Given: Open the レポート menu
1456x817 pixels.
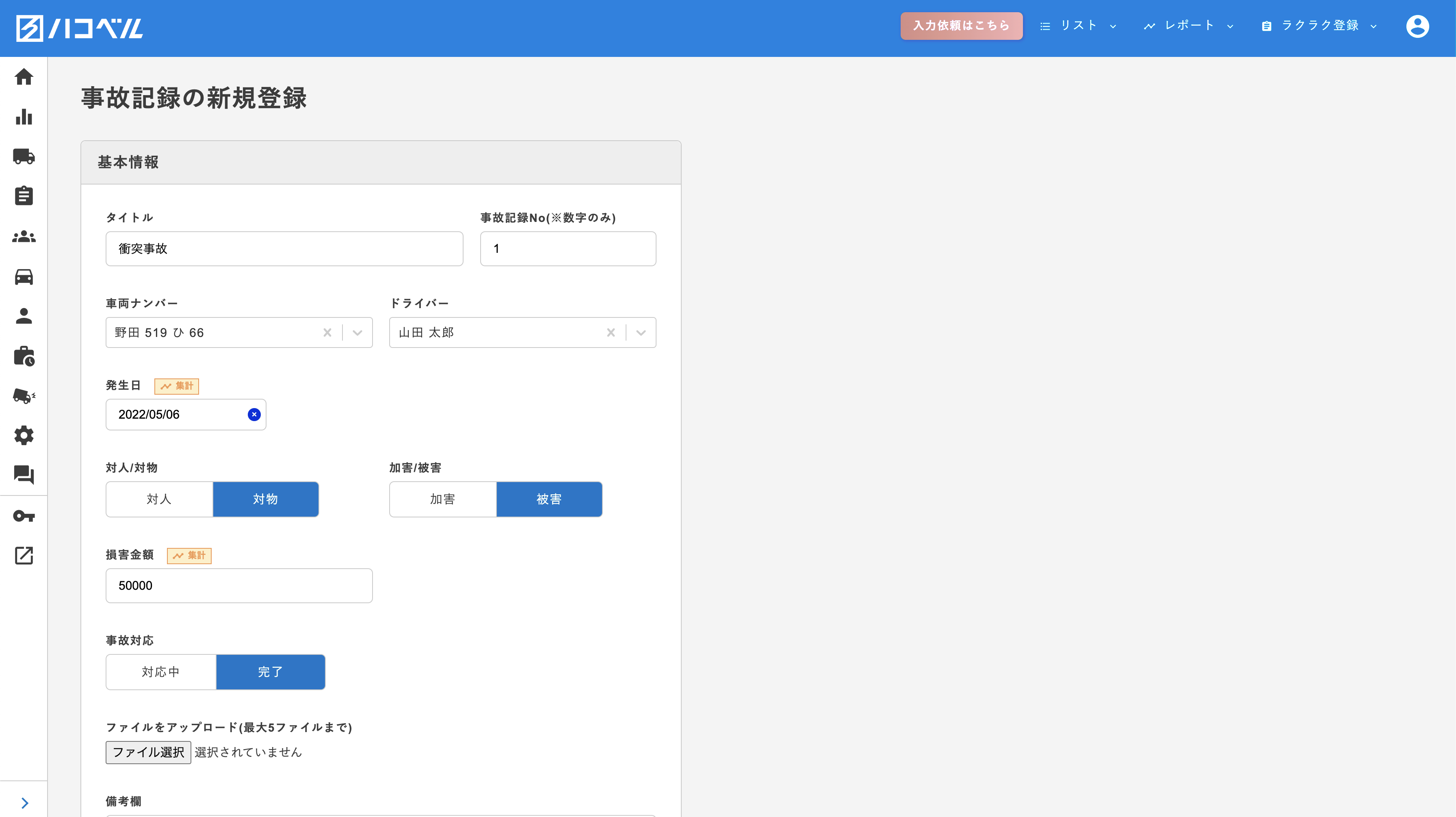Looking at the screenshot, I should point(1189,26).
